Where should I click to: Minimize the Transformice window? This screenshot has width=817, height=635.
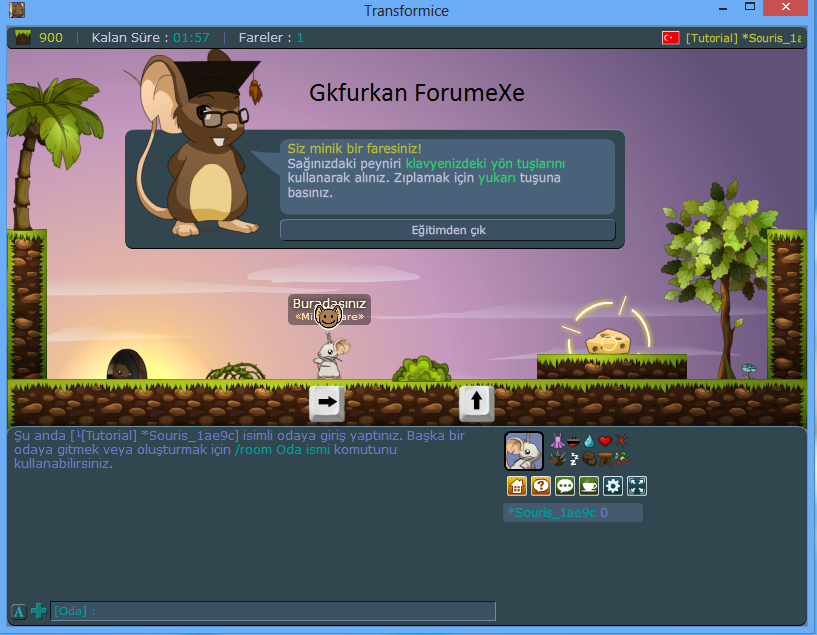pyautogui.click(x=723, y=8)
